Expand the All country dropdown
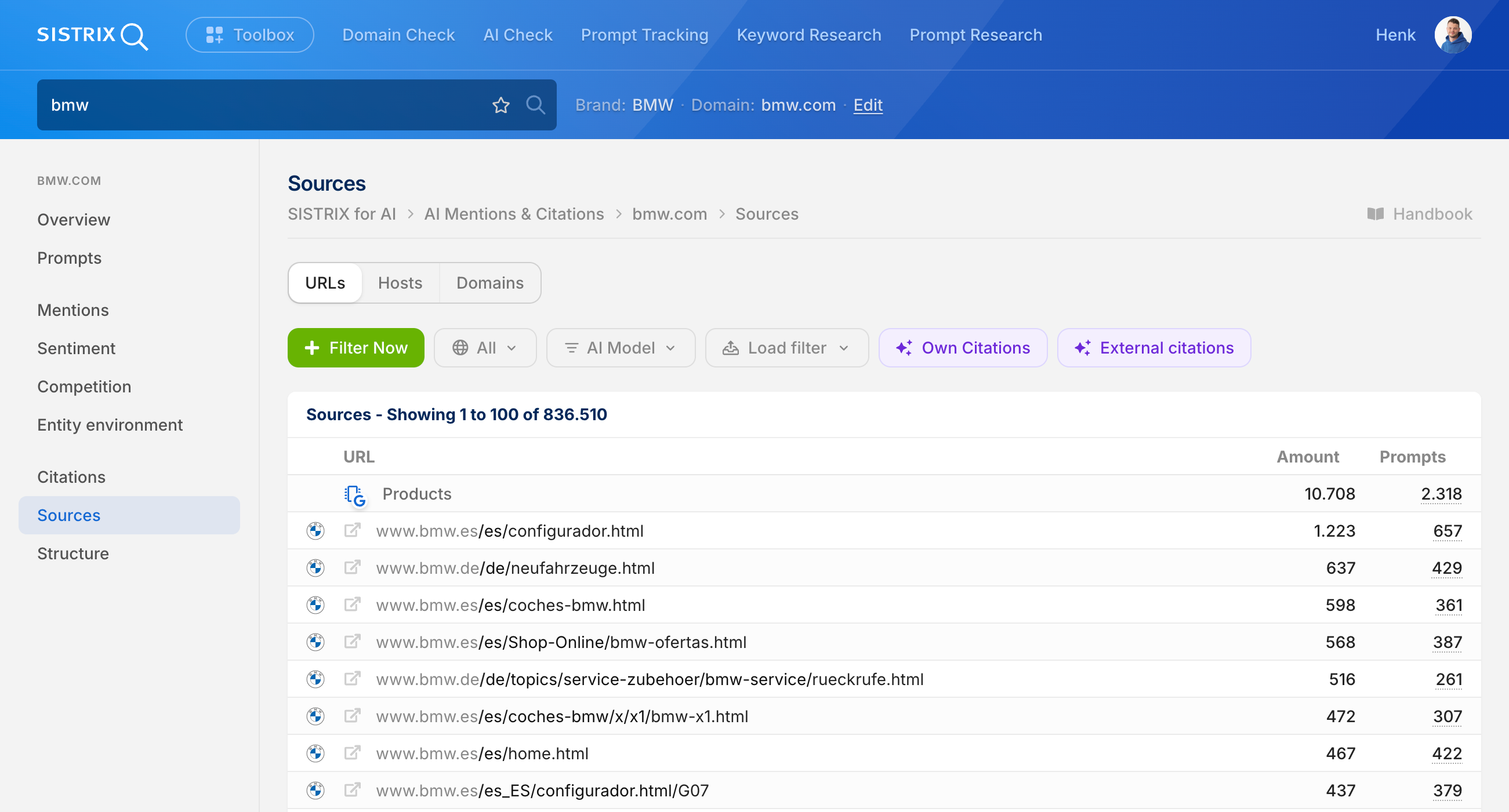Image resolution: width=1509 pixels, height=812 pixels. tap(484, 348)
